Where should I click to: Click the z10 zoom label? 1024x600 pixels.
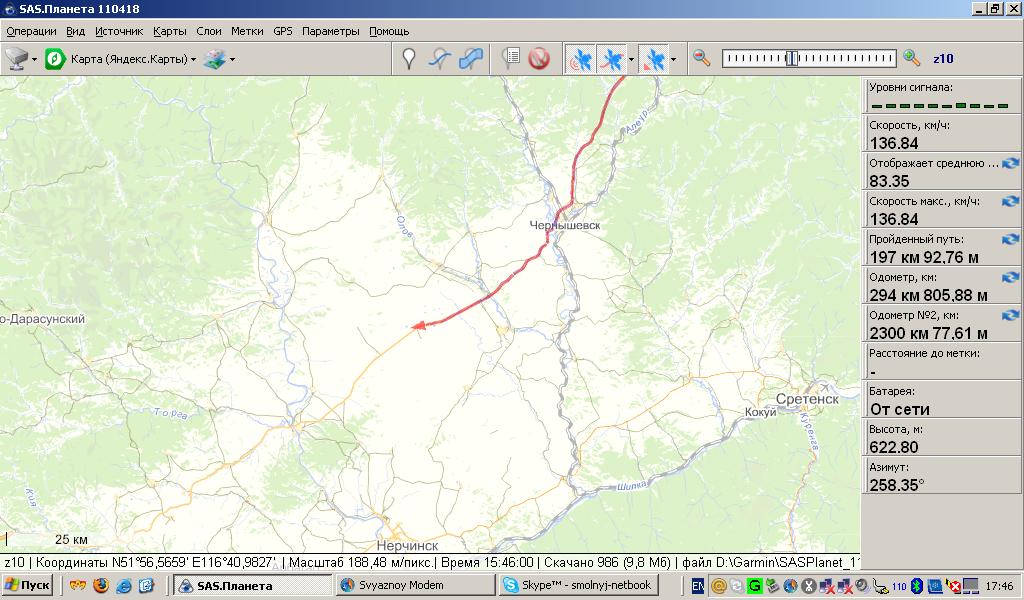(x=943, y=59)
